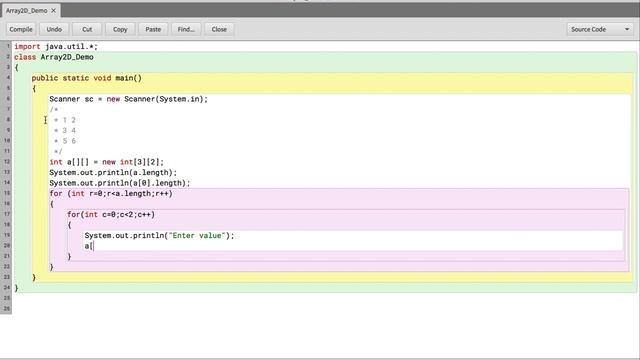Click the comment line showing 3 4
The height and width of the screenshot is (360, 640).
pyautogui.click(x=64, y=131)
